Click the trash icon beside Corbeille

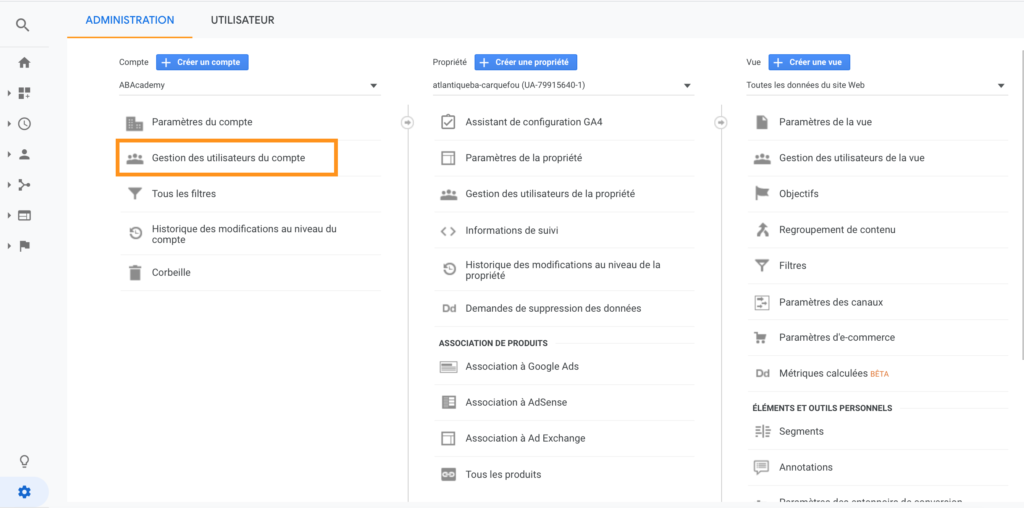135,273
